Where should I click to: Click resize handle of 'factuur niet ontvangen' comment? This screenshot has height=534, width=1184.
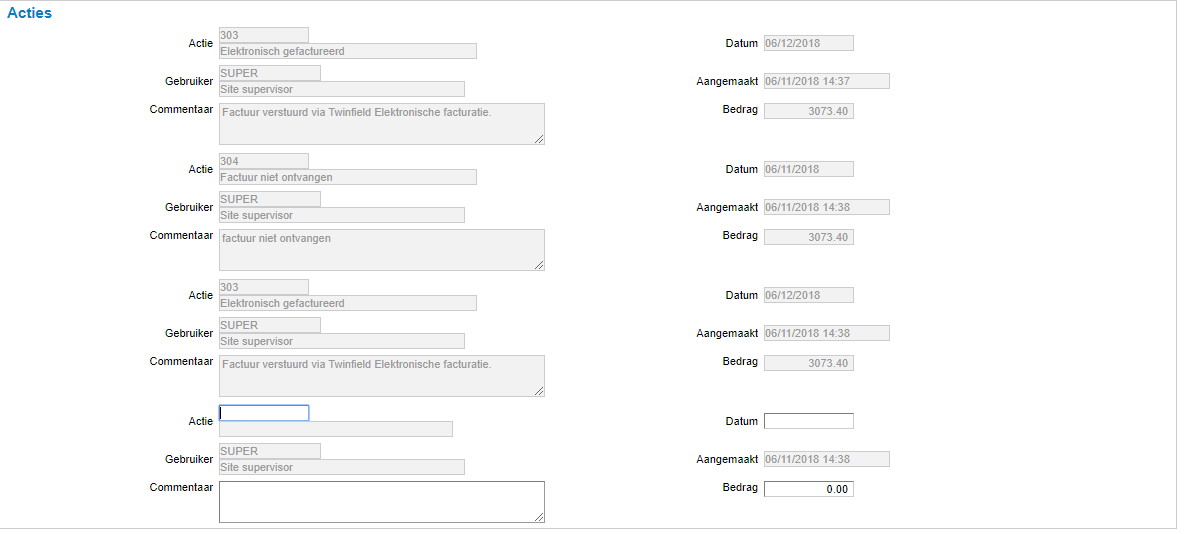[x=540, y=265]
